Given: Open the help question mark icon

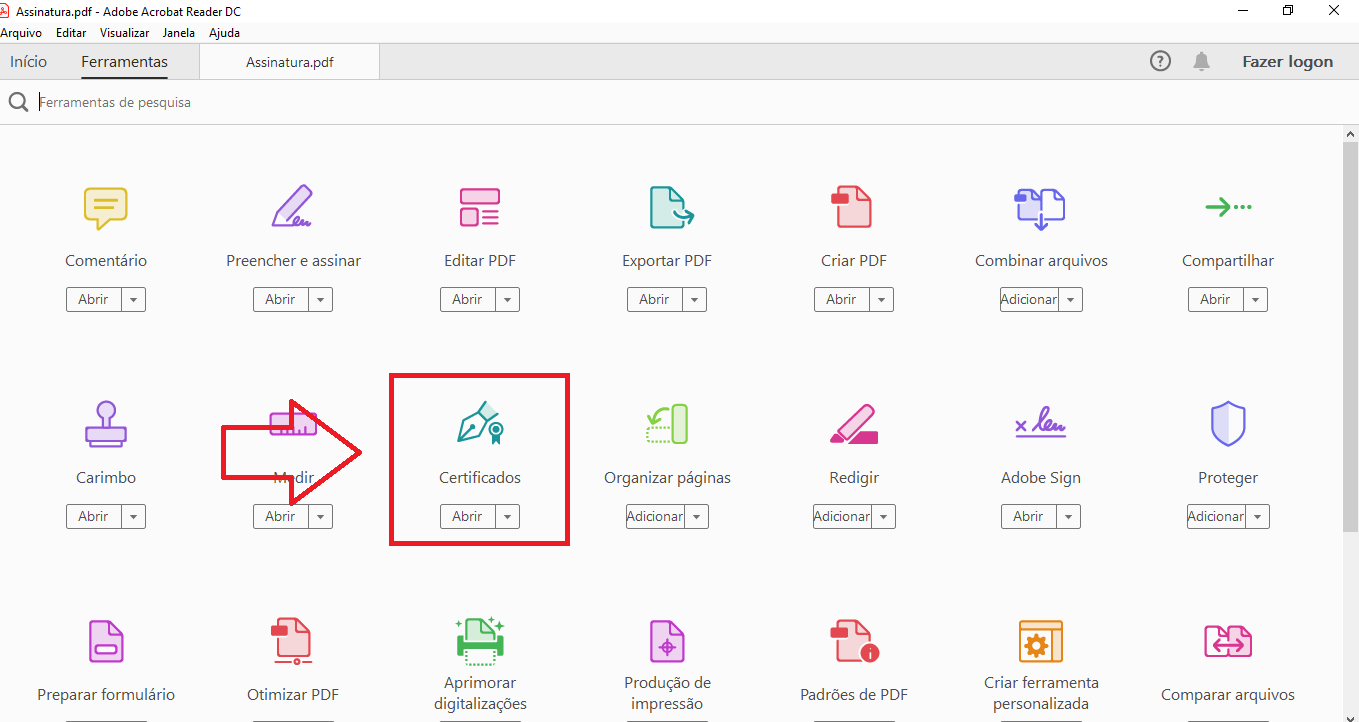Looking at the screenshot, I should [x=1160, y=62].
